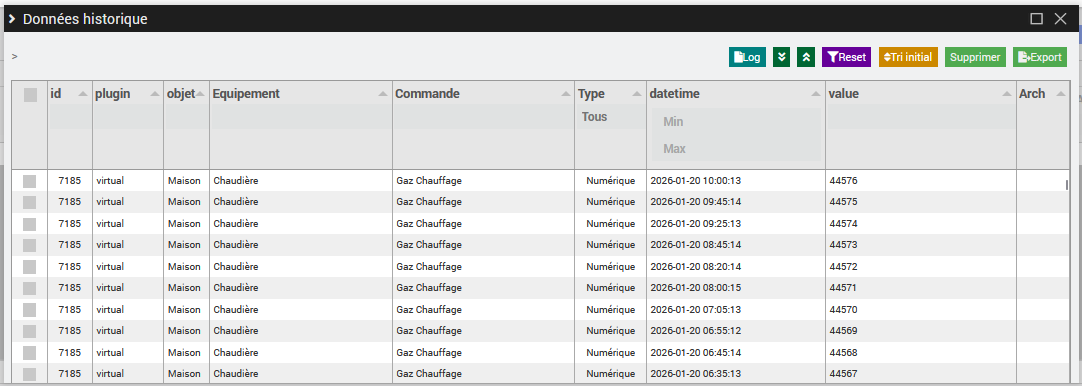
Task: Click the Commande filter field
Action: tap(483, 117)
